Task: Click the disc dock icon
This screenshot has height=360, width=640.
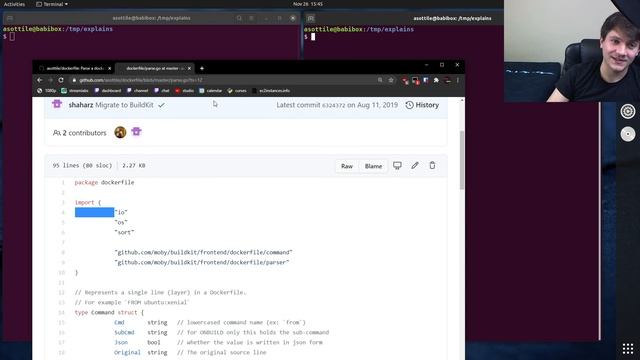Action: click(628, 134)
